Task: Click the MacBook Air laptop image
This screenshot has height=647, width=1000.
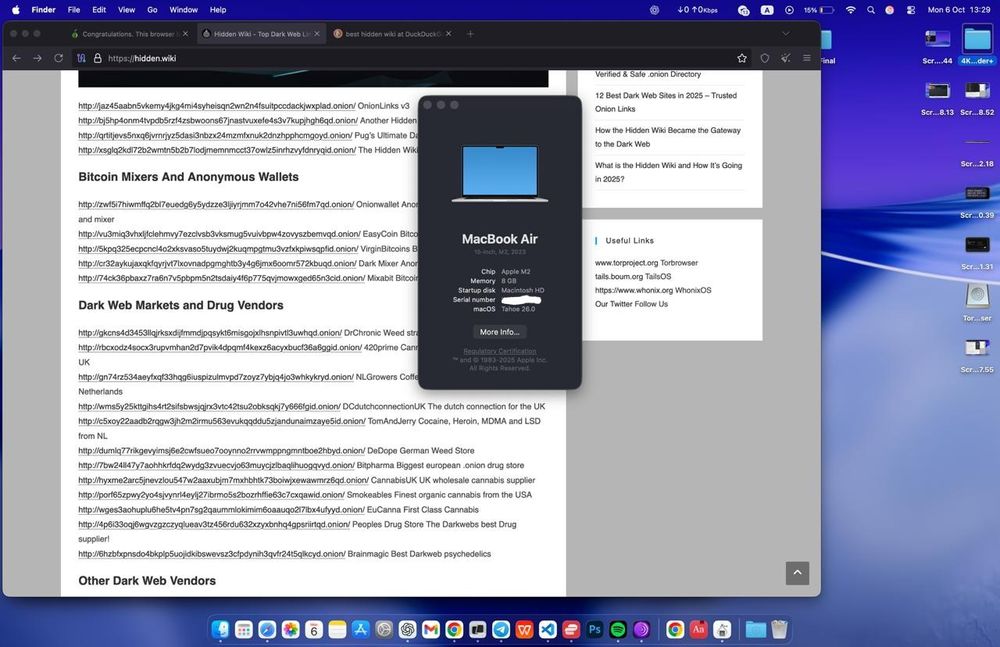Action: click(x=499, y=174)
